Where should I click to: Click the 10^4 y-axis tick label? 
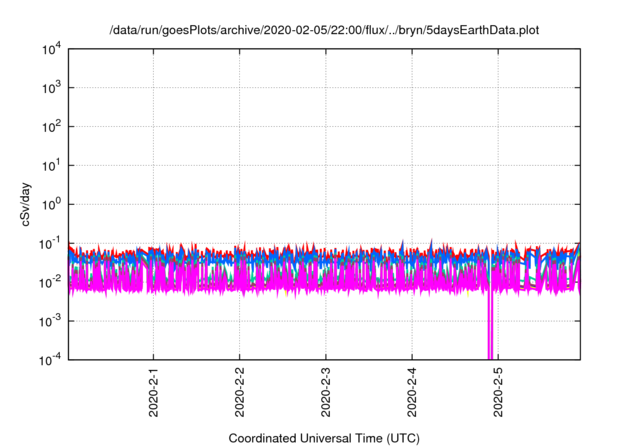(51, 49)
